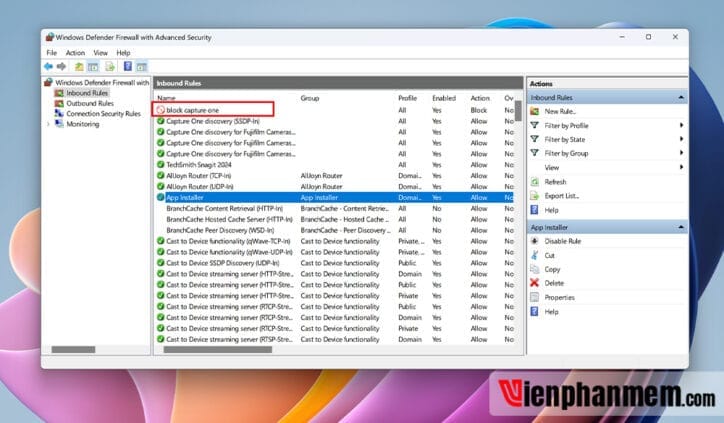Open Properties for App Installer rule
The height and width of the screenshot is (423, 724).
click(x=559, y=297)
